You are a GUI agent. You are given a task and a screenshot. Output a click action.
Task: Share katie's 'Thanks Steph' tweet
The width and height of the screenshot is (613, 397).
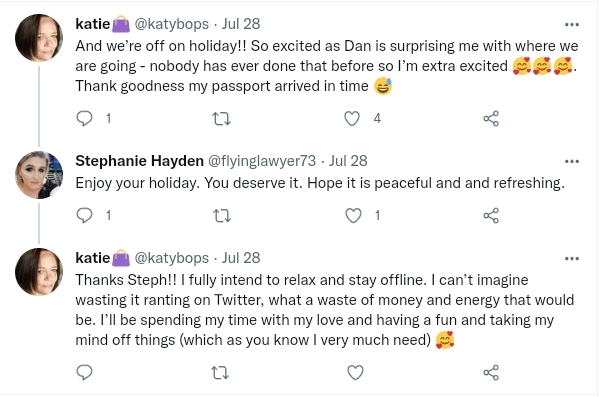pos(491,372)
